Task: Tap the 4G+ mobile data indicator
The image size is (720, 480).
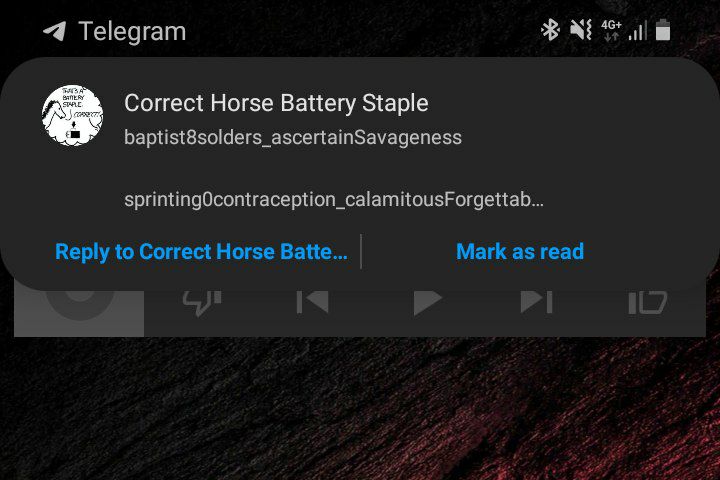Action: [x=611, y=30]
